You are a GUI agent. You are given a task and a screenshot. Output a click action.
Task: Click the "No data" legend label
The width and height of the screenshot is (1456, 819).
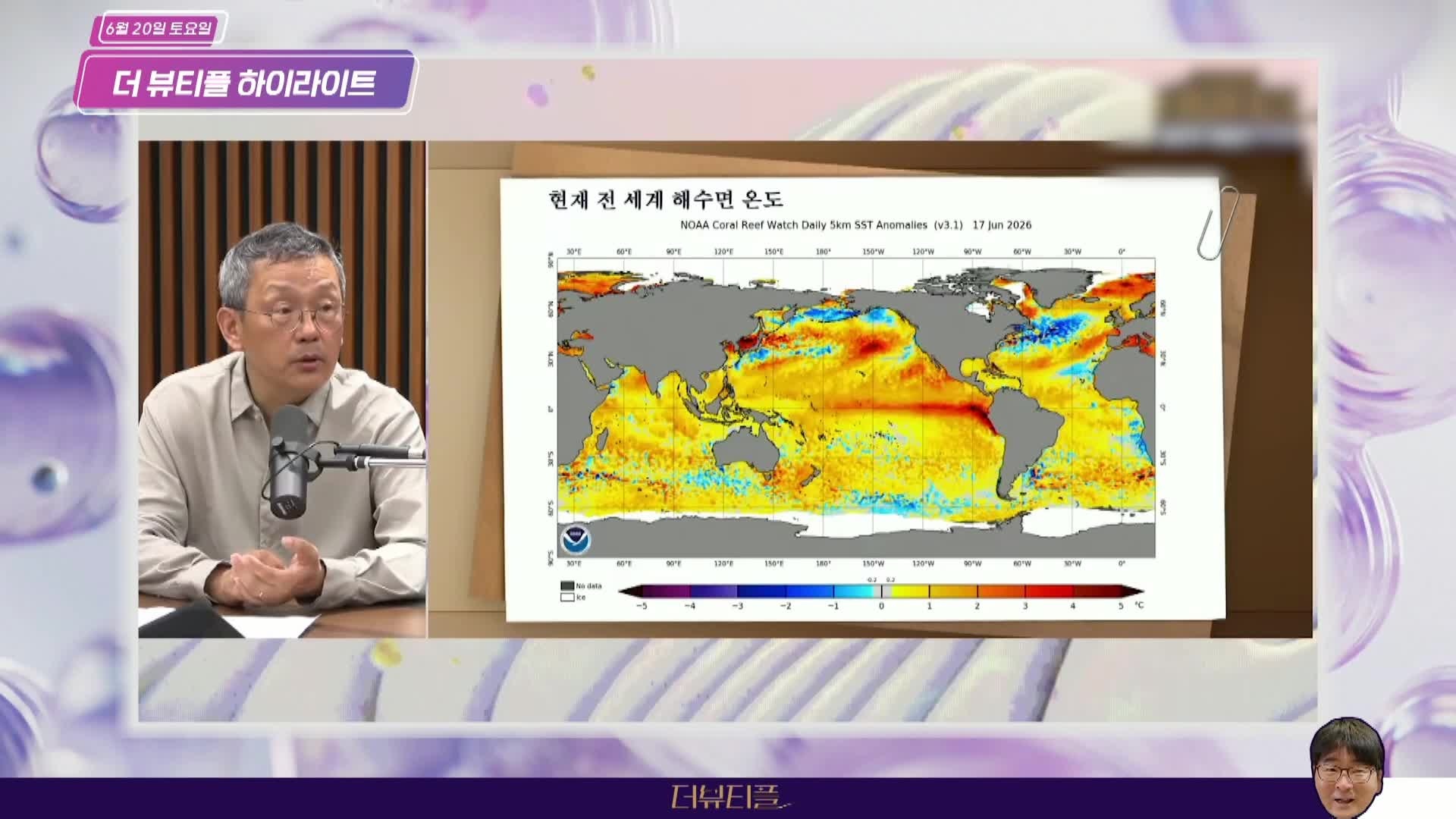pos(588,586)
